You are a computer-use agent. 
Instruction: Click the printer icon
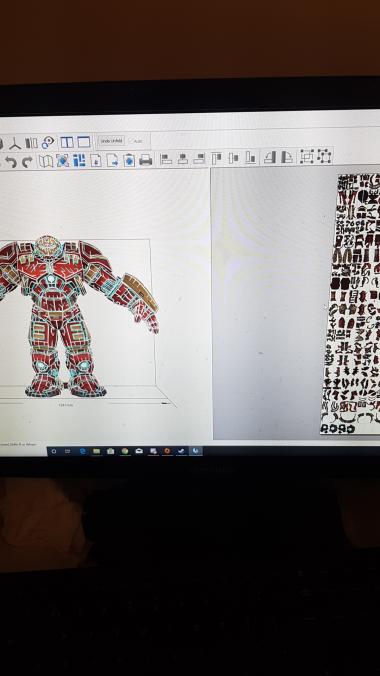[145, 160]
